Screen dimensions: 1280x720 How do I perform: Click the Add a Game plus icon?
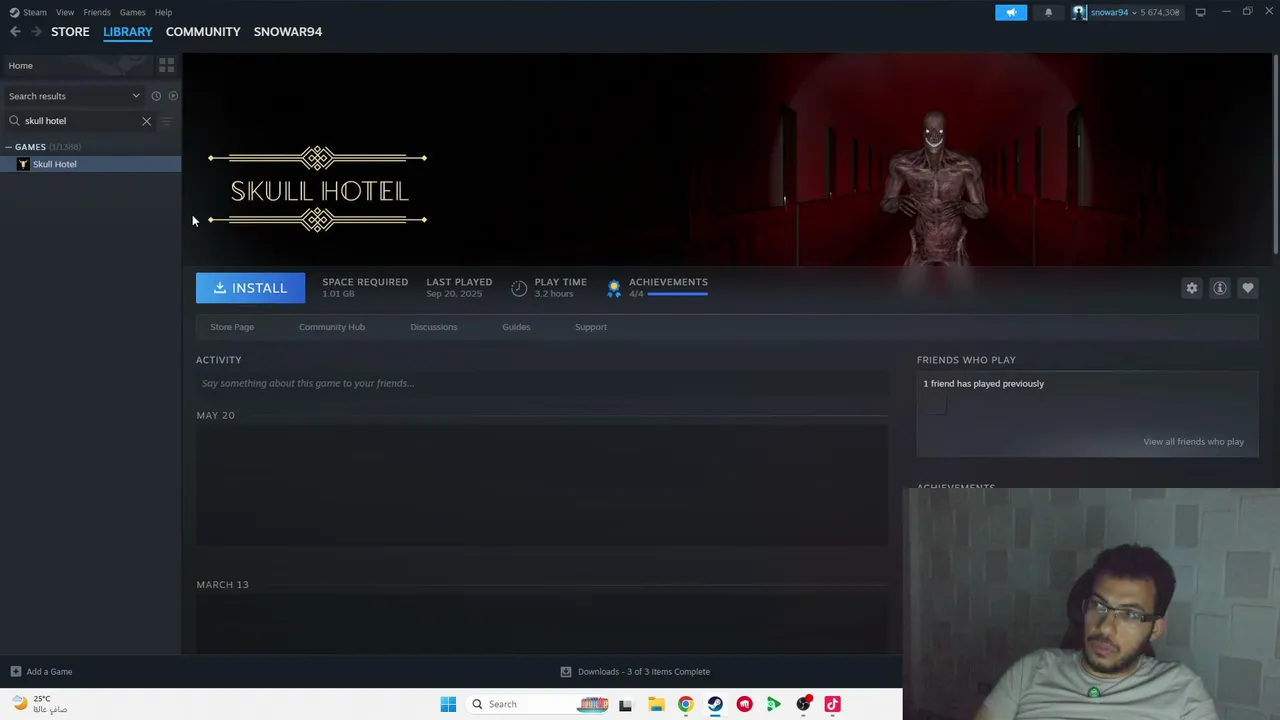click(15, 672)
